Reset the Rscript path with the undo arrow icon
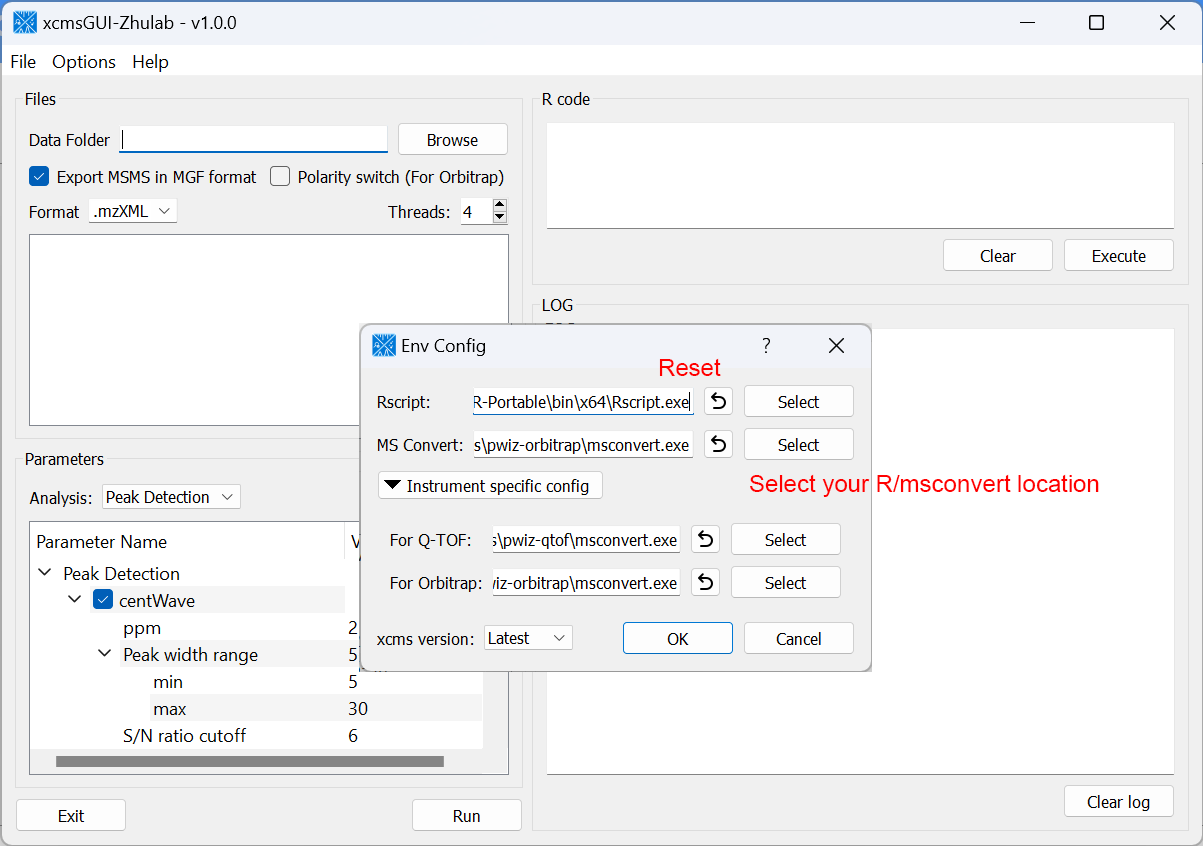Screen dimensions: 1204x846 click(x=718, y=402)
